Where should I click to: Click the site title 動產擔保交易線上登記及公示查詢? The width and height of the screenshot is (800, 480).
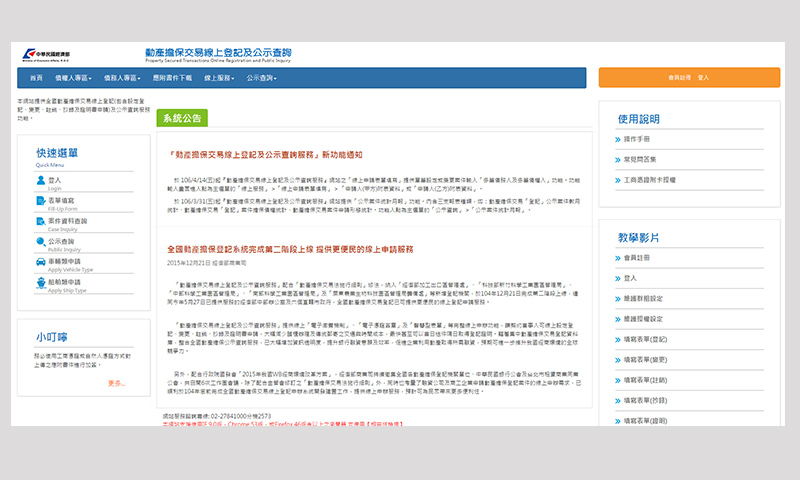coord(218,53)
